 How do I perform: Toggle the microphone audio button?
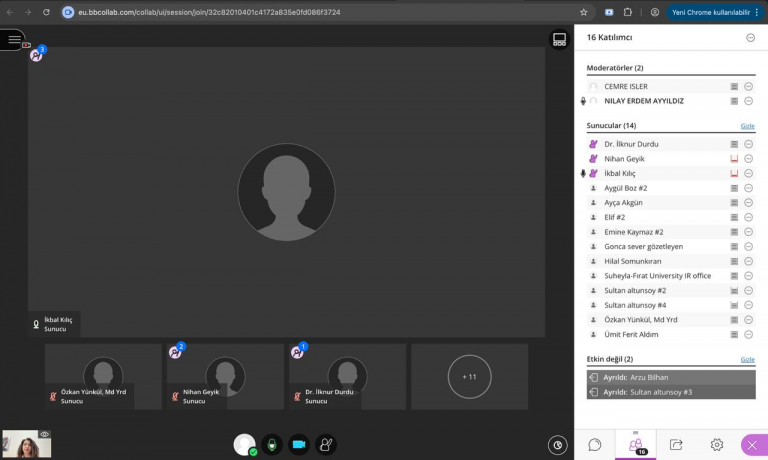point(271,444)
